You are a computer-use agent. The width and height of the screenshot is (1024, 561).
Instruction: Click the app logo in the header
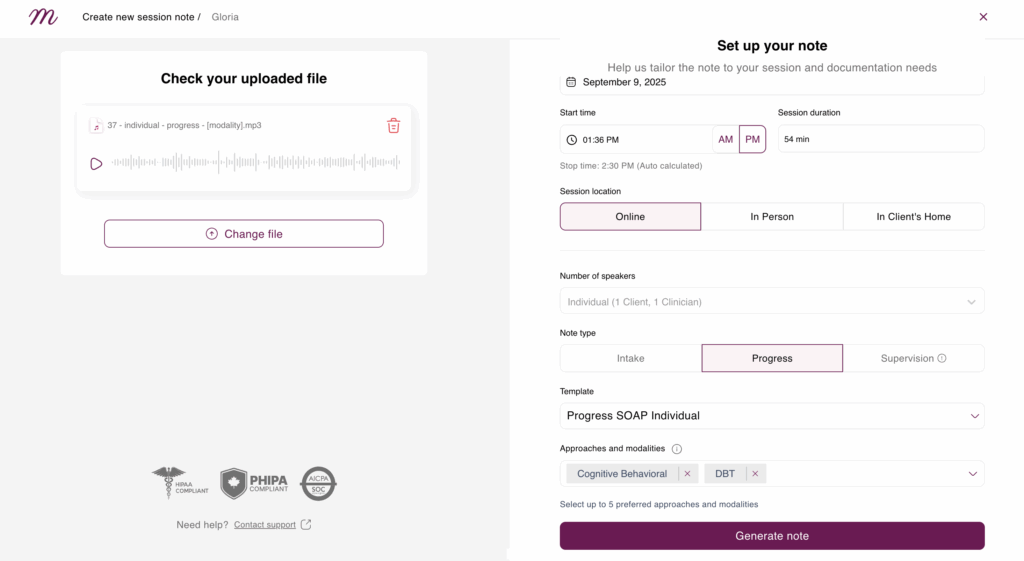(43, 17)
